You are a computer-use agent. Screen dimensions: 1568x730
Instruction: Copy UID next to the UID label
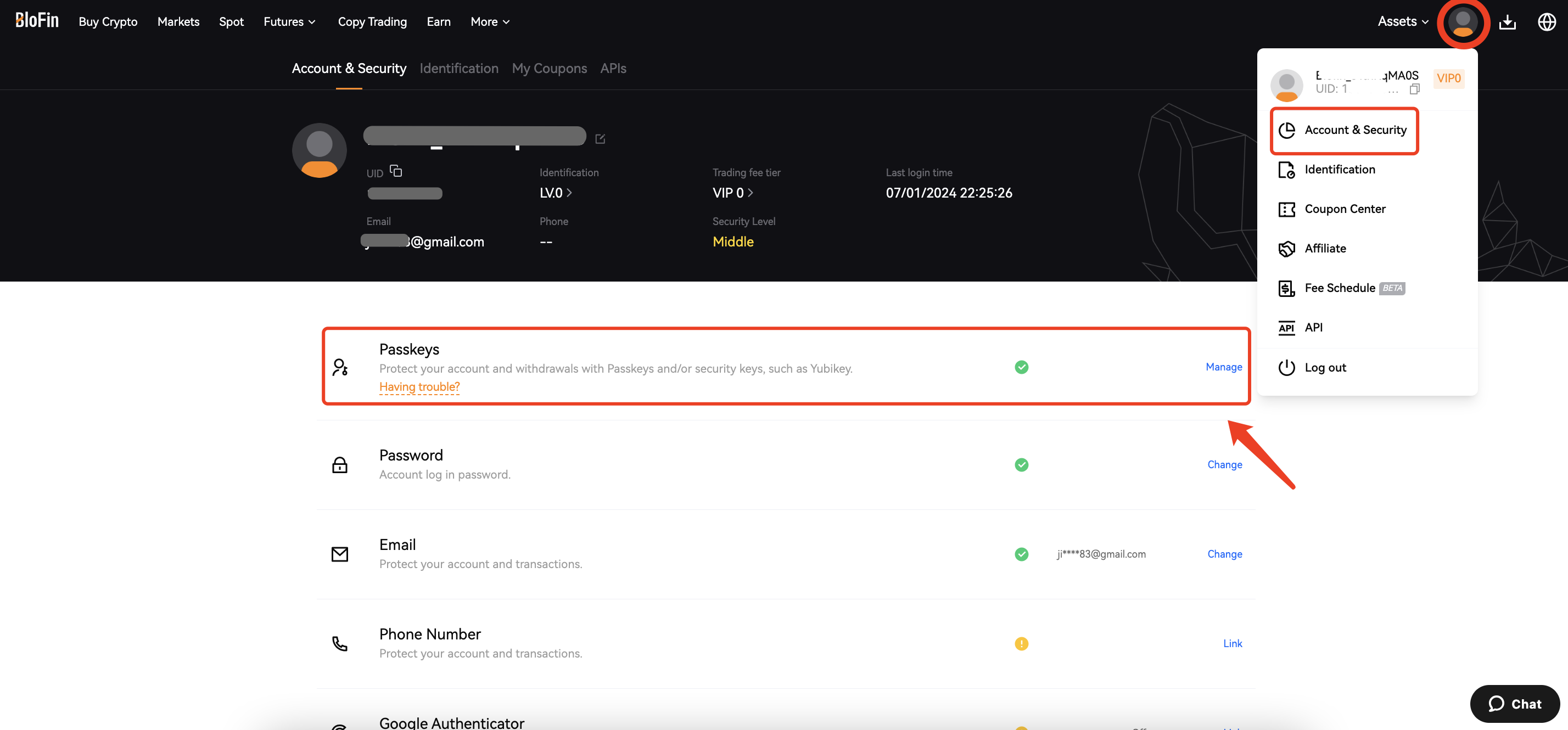[396, 171]
